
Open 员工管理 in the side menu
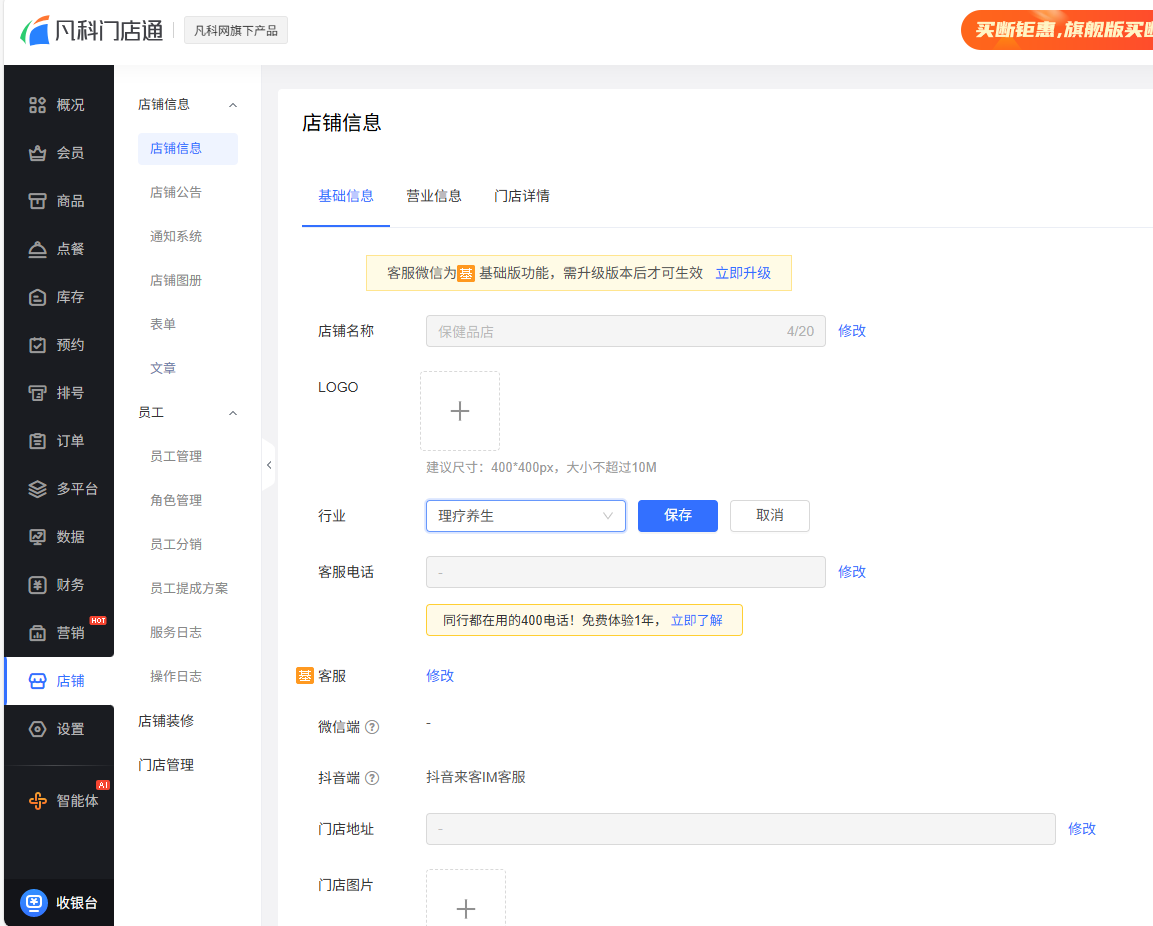click(176, 457)
